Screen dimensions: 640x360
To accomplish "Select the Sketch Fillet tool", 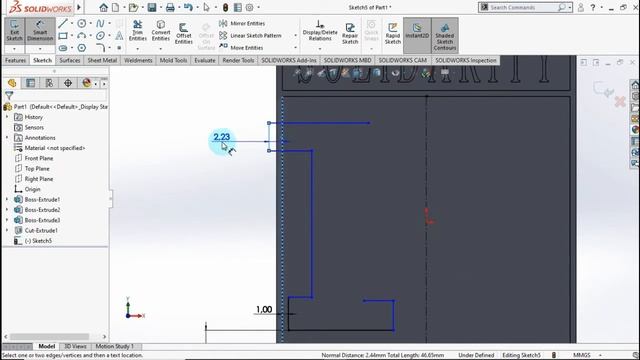I will click(100, 48).
